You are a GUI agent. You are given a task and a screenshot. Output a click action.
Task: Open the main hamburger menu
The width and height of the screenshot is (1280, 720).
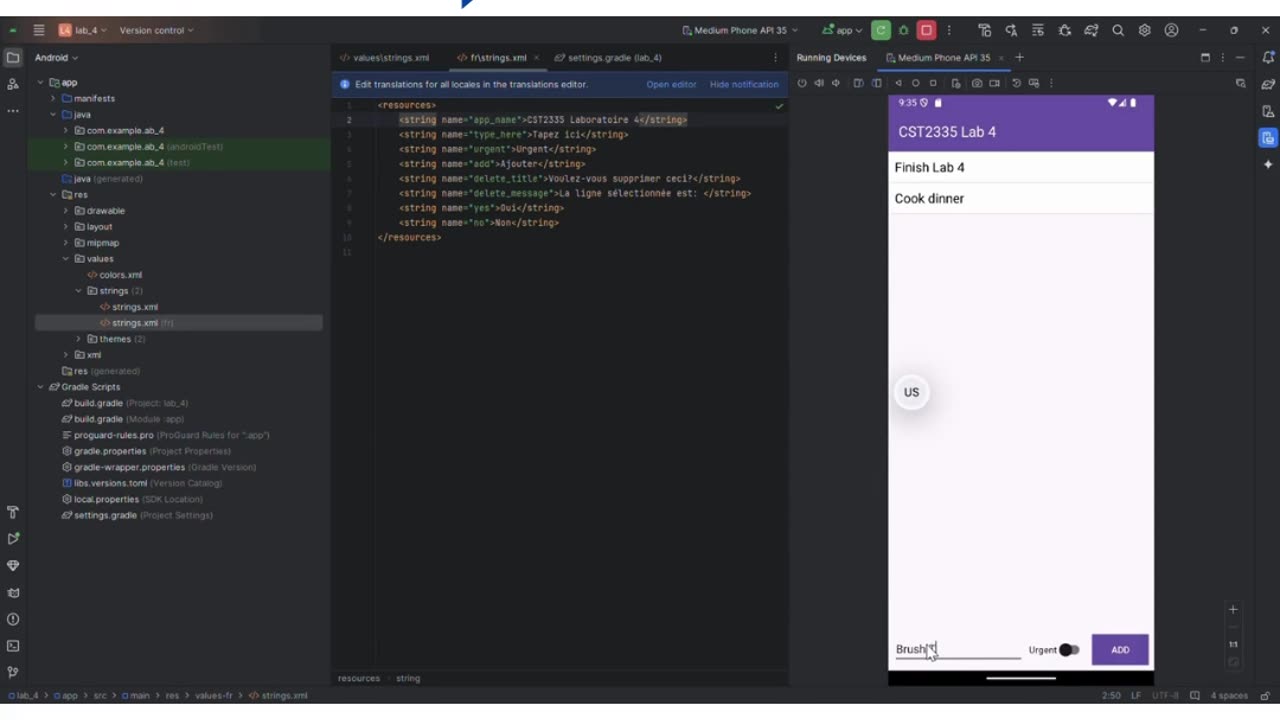pos(39,30)
